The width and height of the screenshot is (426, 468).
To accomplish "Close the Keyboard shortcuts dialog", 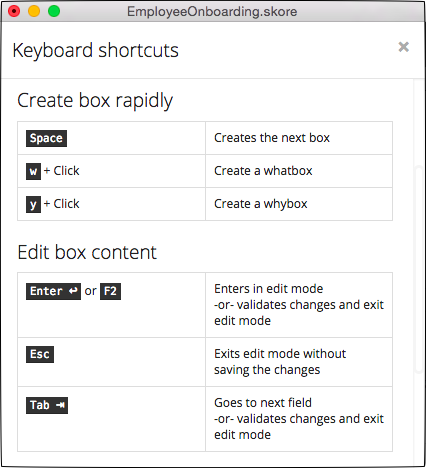I will pos(403,47).
